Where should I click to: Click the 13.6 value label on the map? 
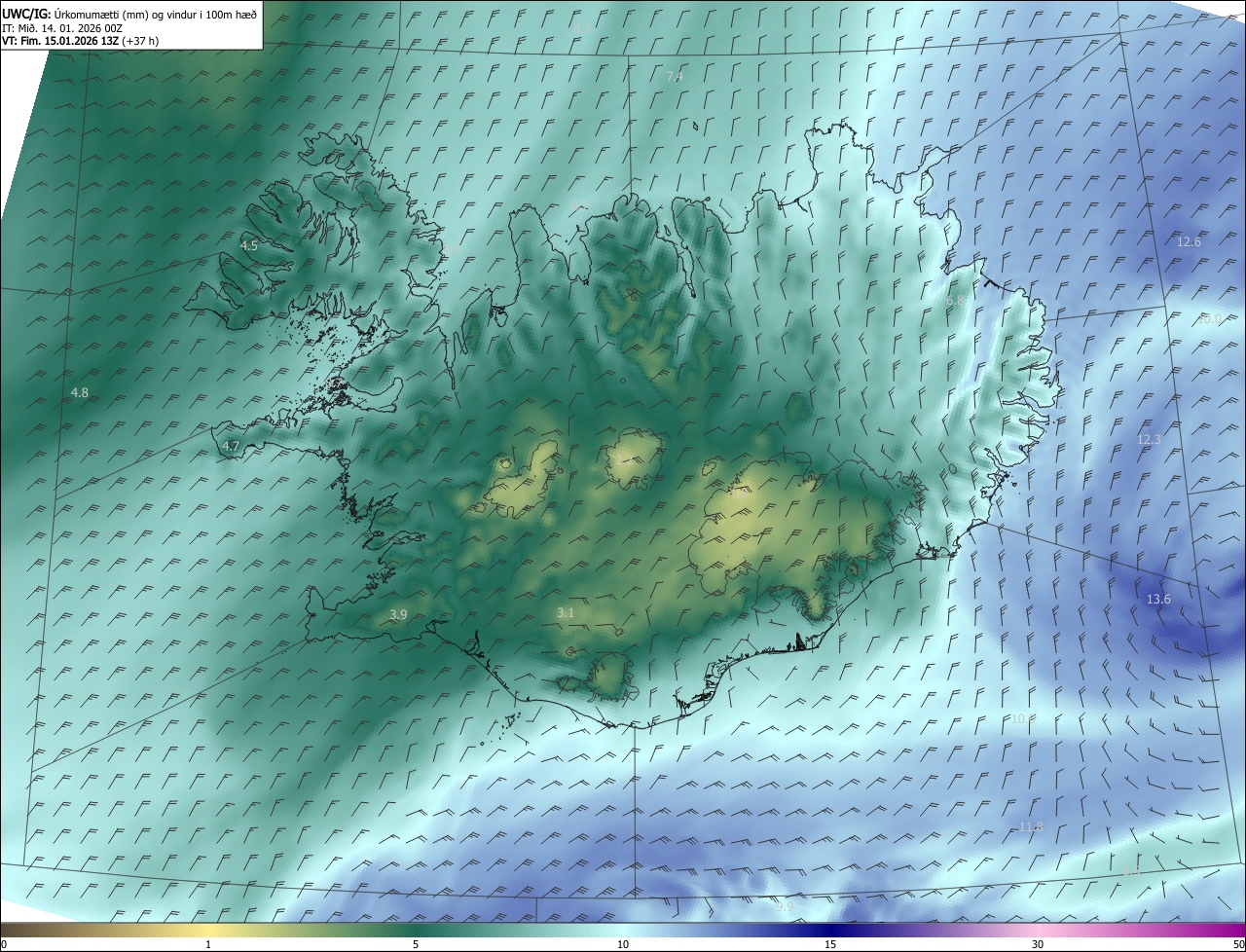(x=1158, y=600)
